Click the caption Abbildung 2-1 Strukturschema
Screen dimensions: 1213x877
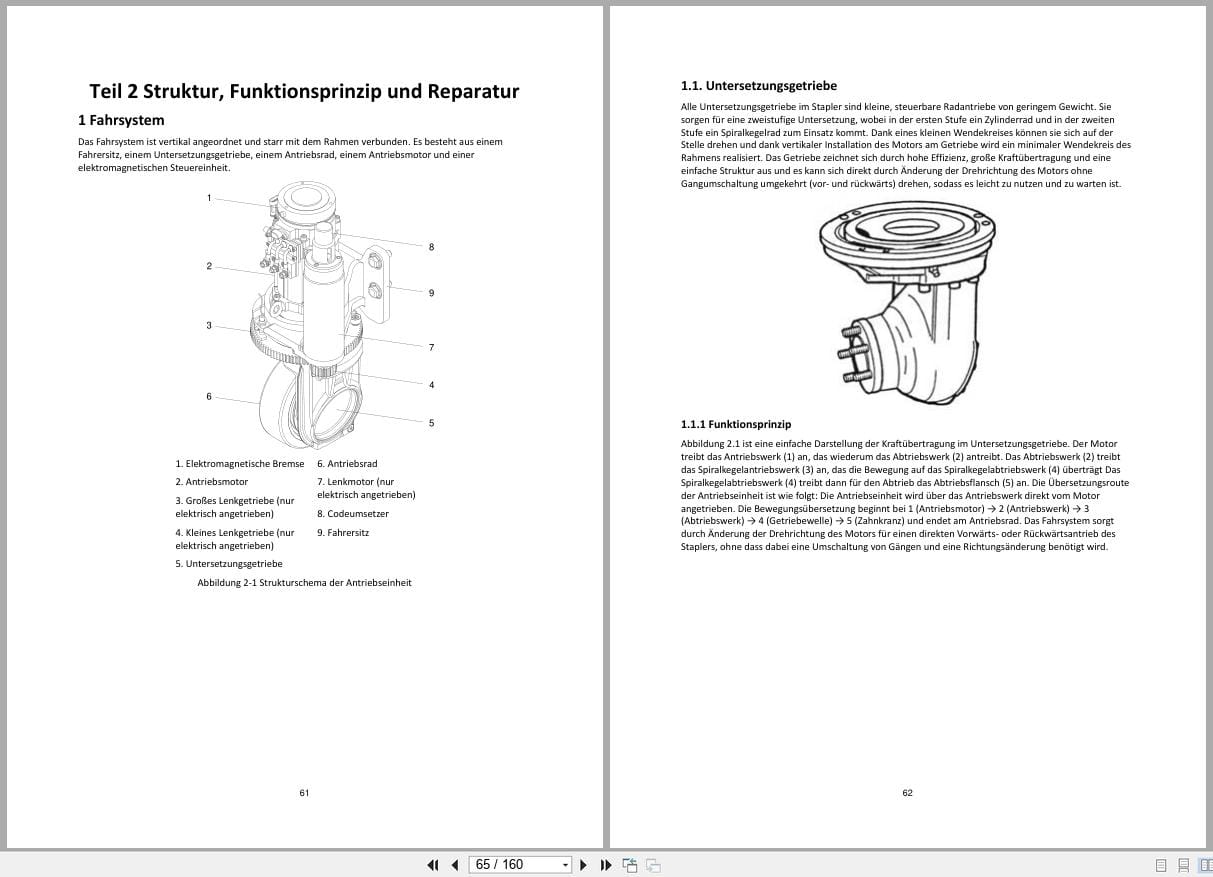pos(304,582)
